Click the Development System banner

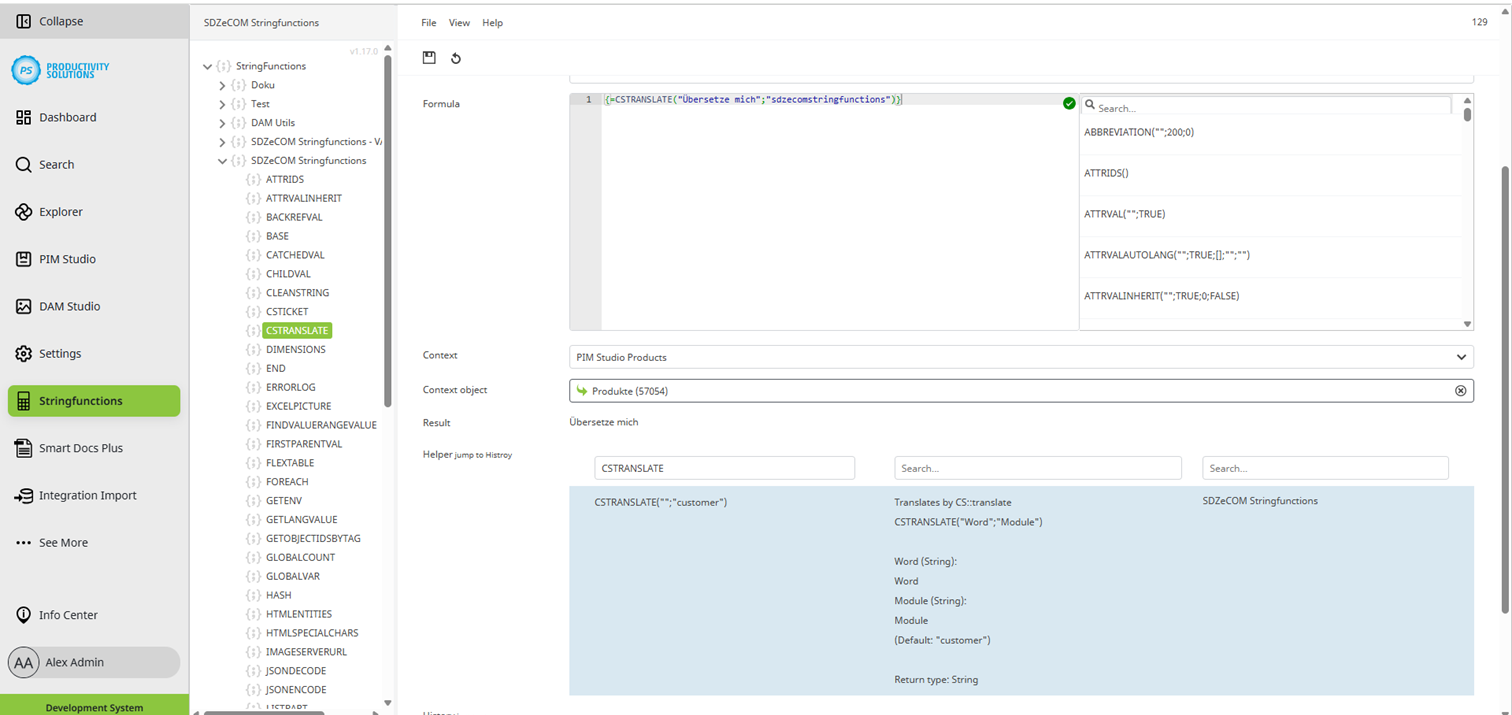[x=94, y=705]
